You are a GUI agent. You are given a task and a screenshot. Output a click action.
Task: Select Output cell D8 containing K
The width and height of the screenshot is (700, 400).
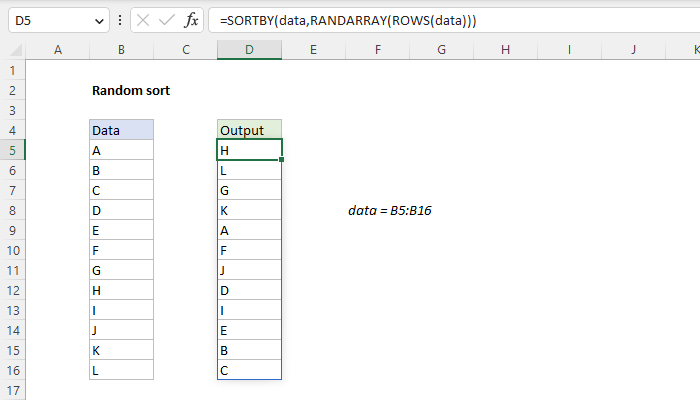click(250, 210)
